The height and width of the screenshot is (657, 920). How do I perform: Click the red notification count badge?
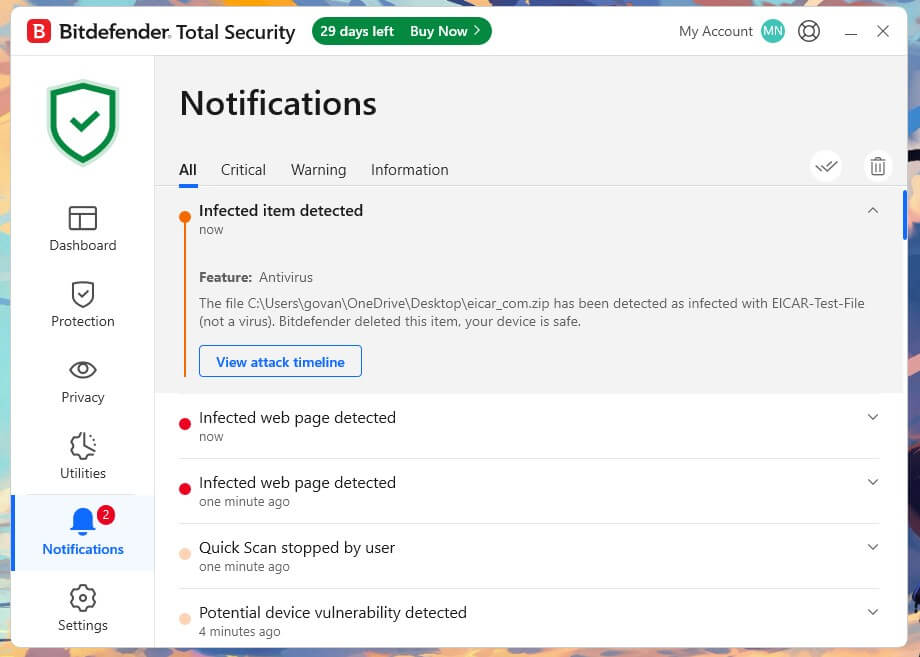tap(106, 515)
